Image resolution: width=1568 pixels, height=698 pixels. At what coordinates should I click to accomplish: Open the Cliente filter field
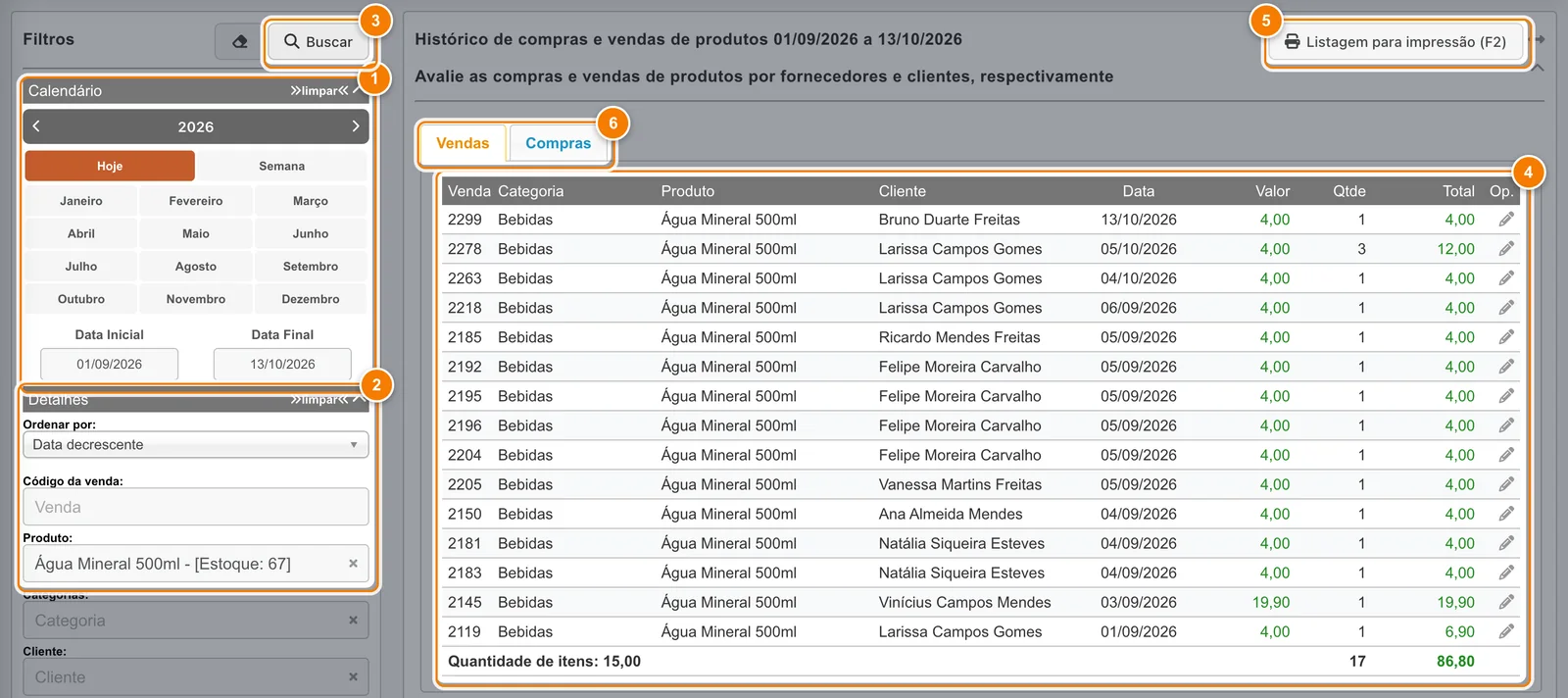pyautogui.click(x=196, y=677)
